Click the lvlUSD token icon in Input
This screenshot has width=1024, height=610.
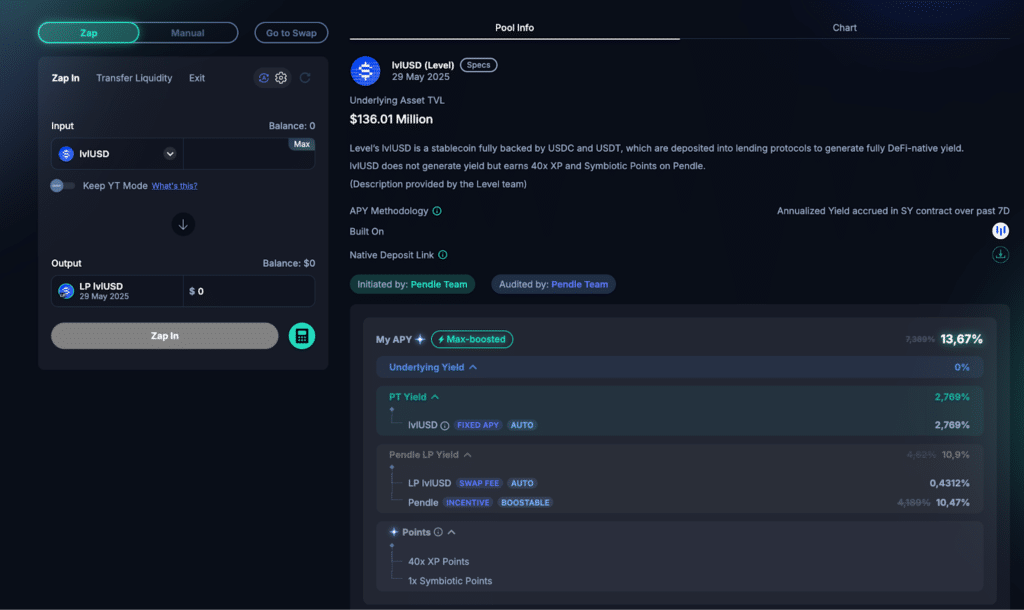pyautogui.click(x=66, y=154)
